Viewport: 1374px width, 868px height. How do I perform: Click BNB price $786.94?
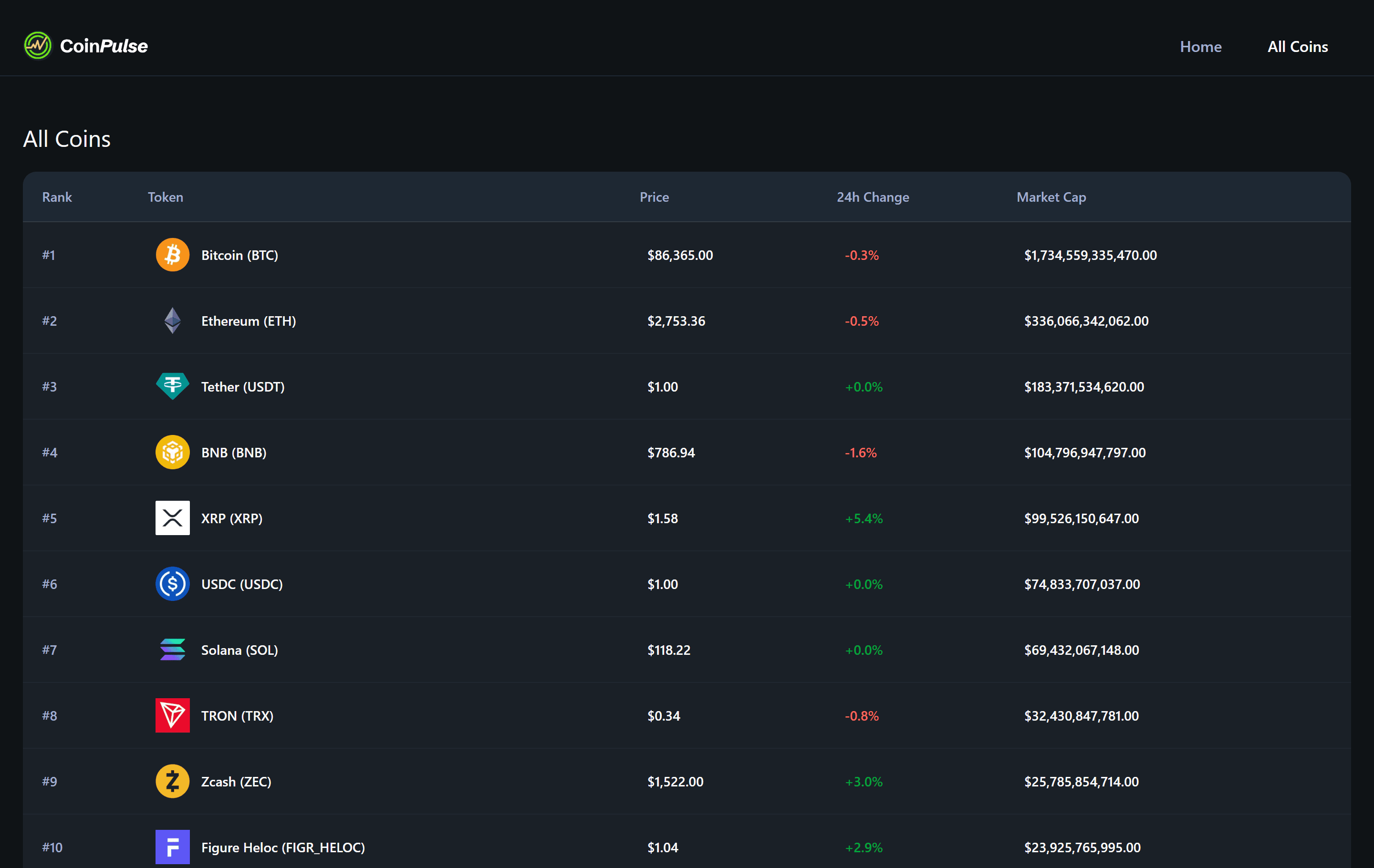point(671,452)
